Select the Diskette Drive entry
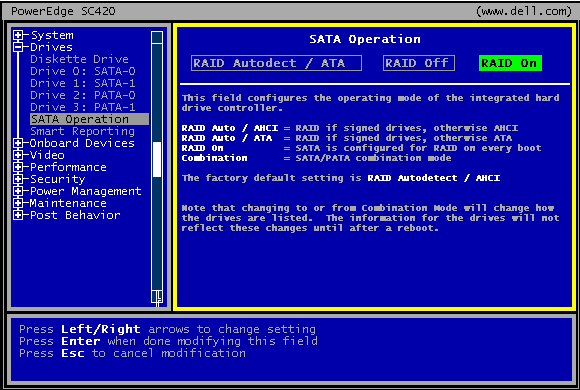Image resolution: width=580 pixels, height=390 pixels. click(80, 59)
